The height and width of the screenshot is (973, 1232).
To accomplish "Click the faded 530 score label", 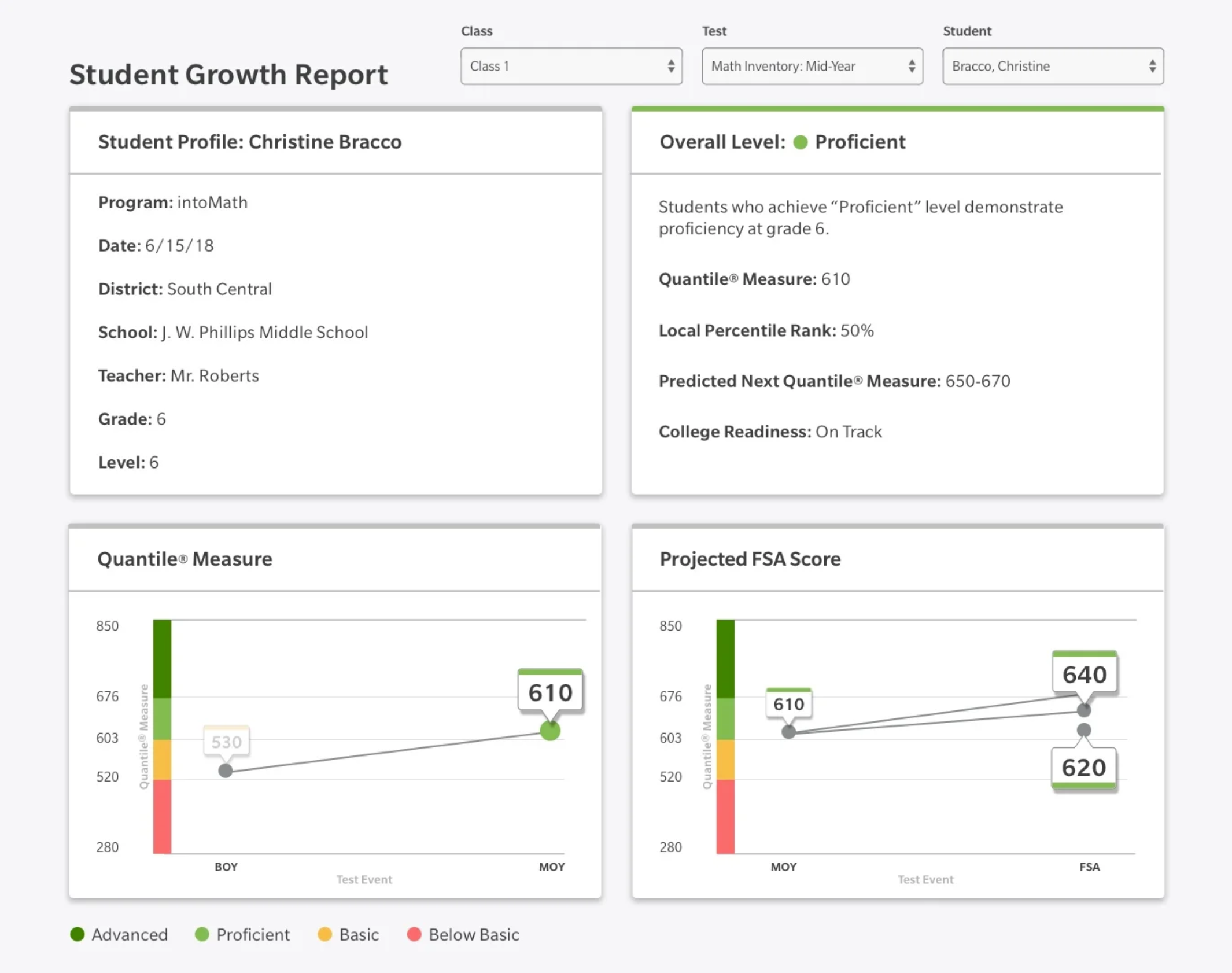I will 226,742.
